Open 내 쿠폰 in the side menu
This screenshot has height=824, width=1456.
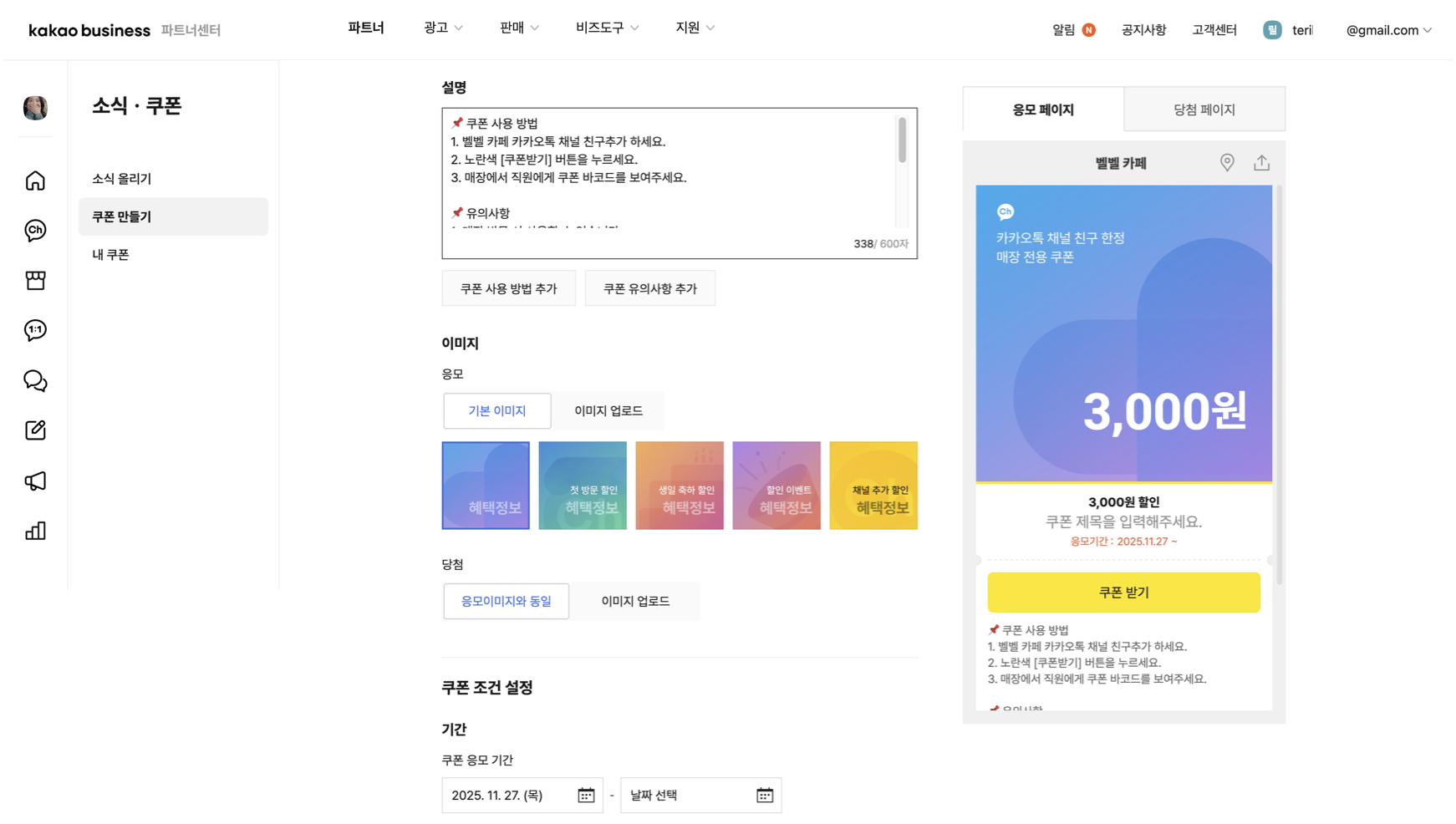tap(110, 255)
